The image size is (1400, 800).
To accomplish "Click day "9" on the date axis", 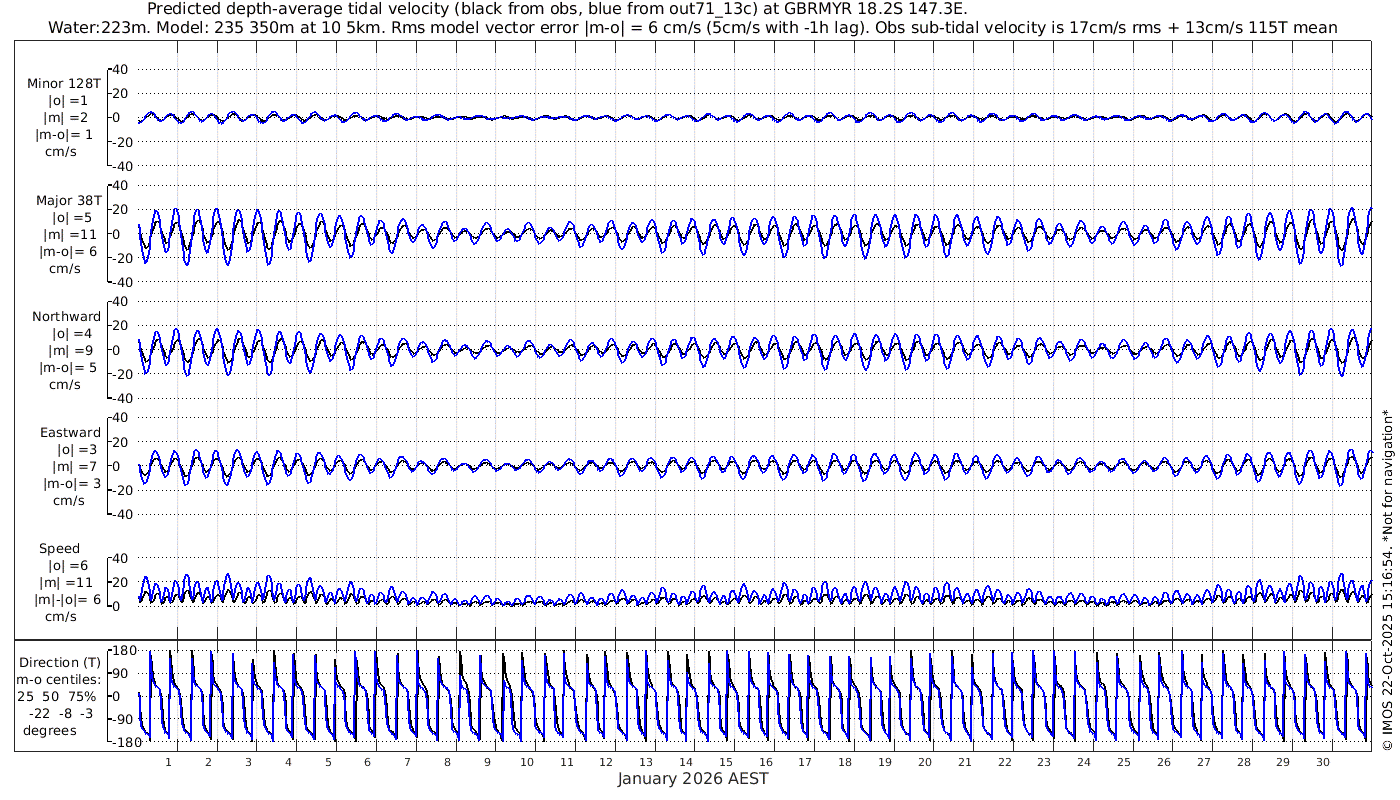I will pos(487,762).
